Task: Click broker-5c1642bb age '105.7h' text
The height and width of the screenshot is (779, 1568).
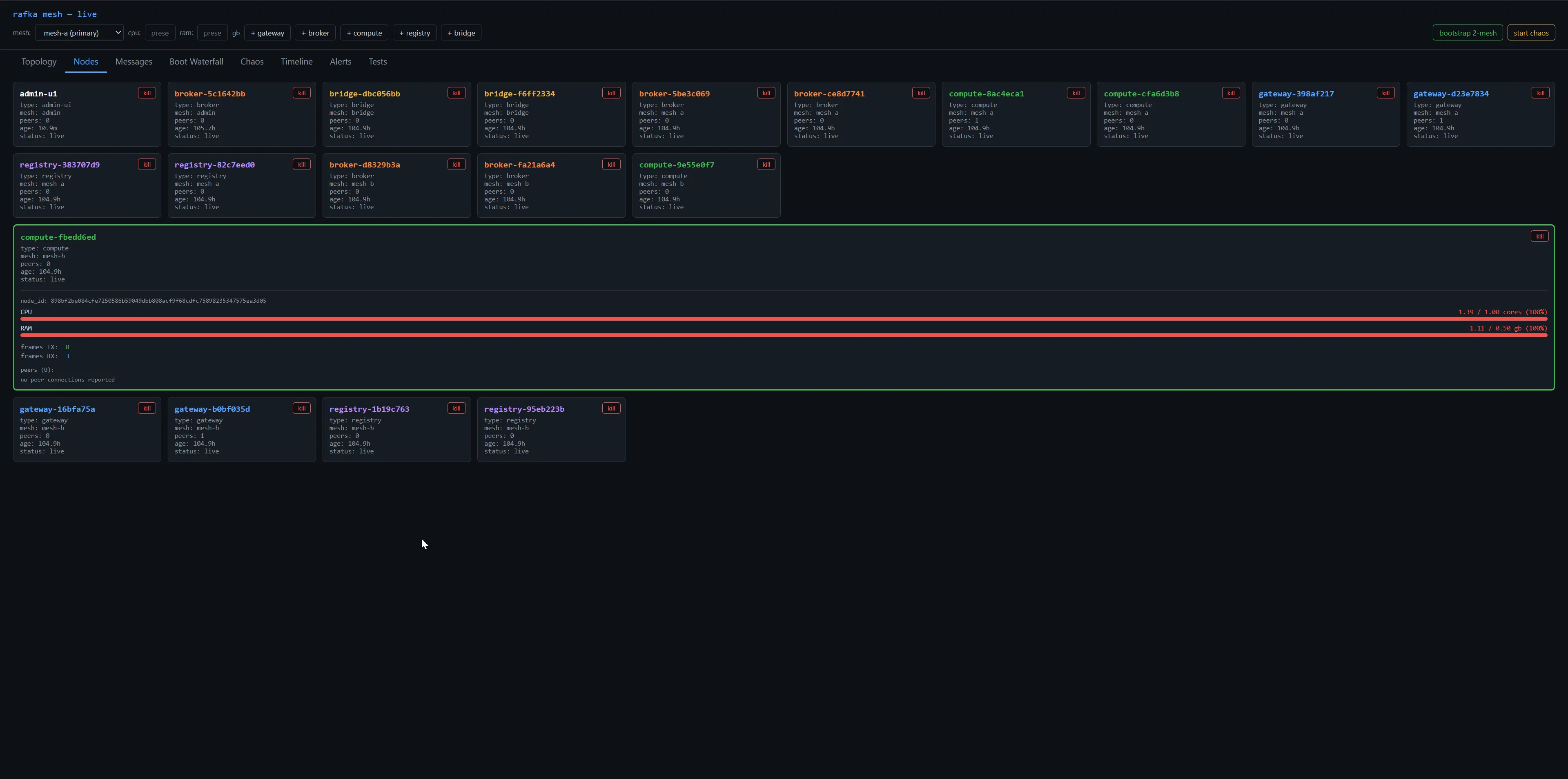Action: click(205, 129)
